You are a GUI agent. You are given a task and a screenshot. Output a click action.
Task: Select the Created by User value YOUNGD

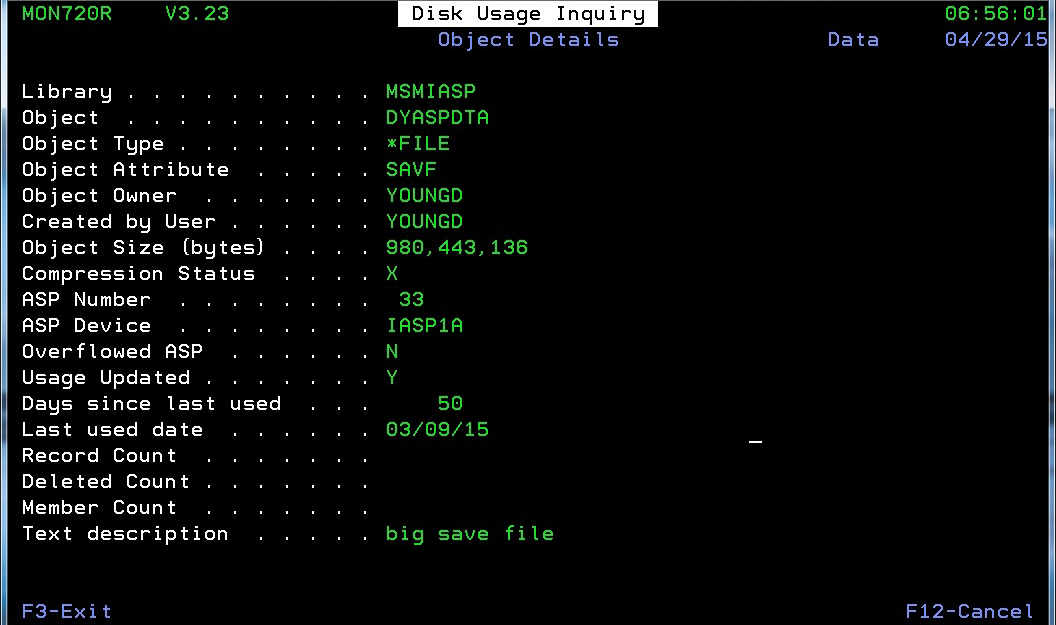(424, 222)
